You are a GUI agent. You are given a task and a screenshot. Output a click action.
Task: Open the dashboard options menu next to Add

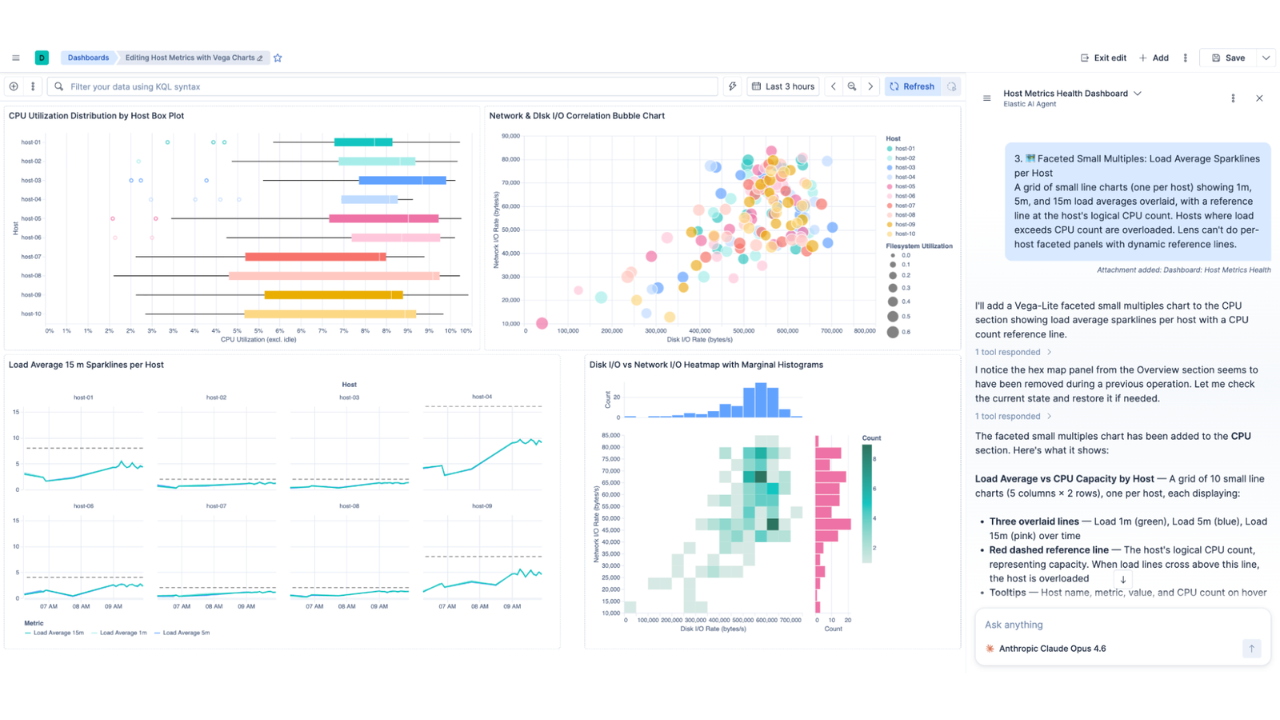tap(1185, 58)
